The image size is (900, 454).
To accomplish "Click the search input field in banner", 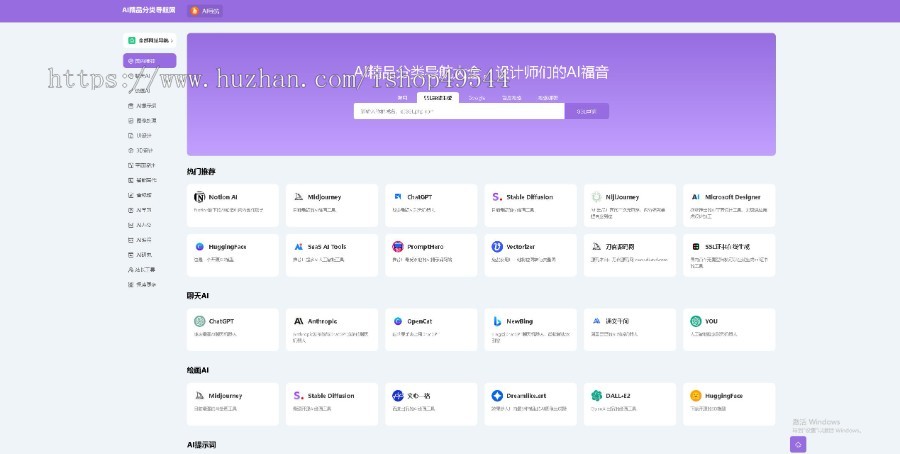I will 459,111.
